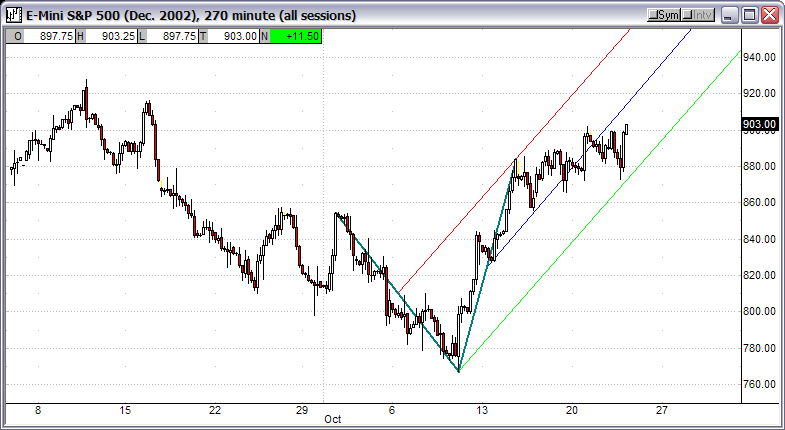The height and width of the screenshot is (430, 785).
Task: Click the 760.00 label on the price axis
Action: [x=760, y=384]
